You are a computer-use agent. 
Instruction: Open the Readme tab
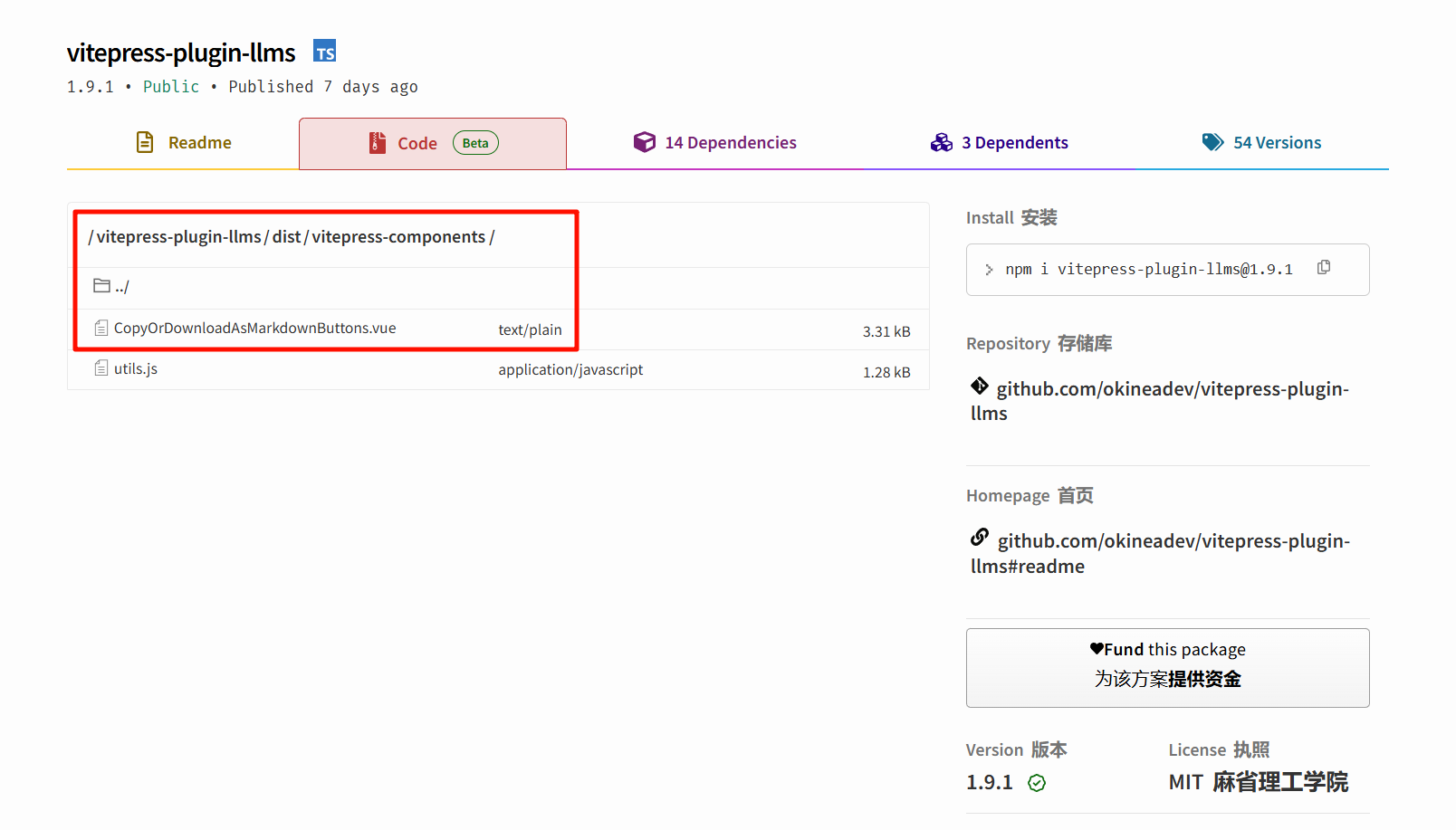[184, 143]
